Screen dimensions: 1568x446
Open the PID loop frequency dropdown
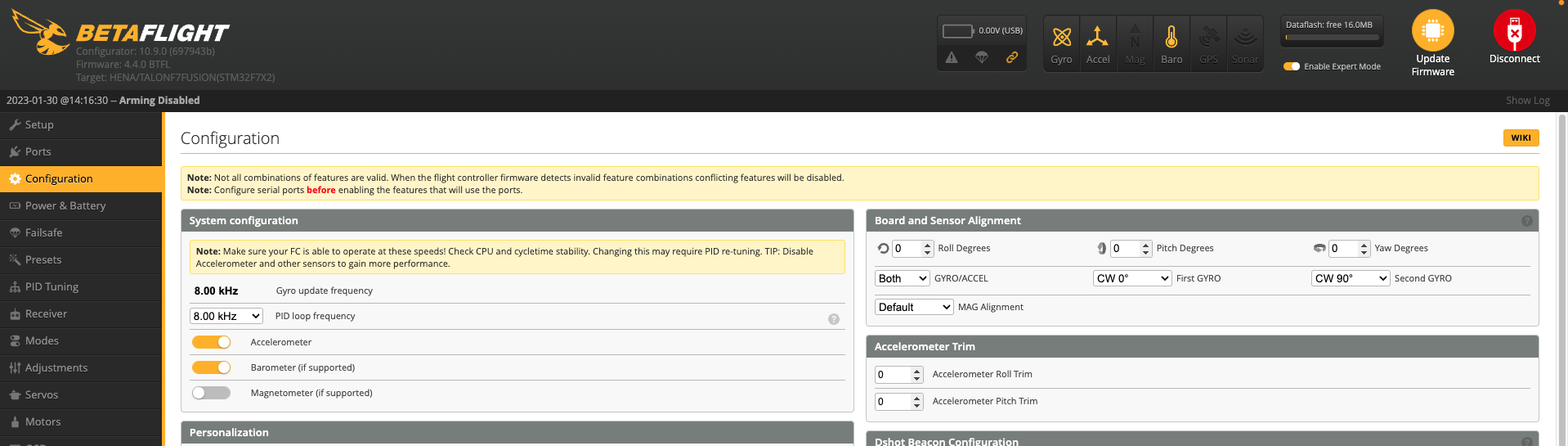(x=226, y=316)
